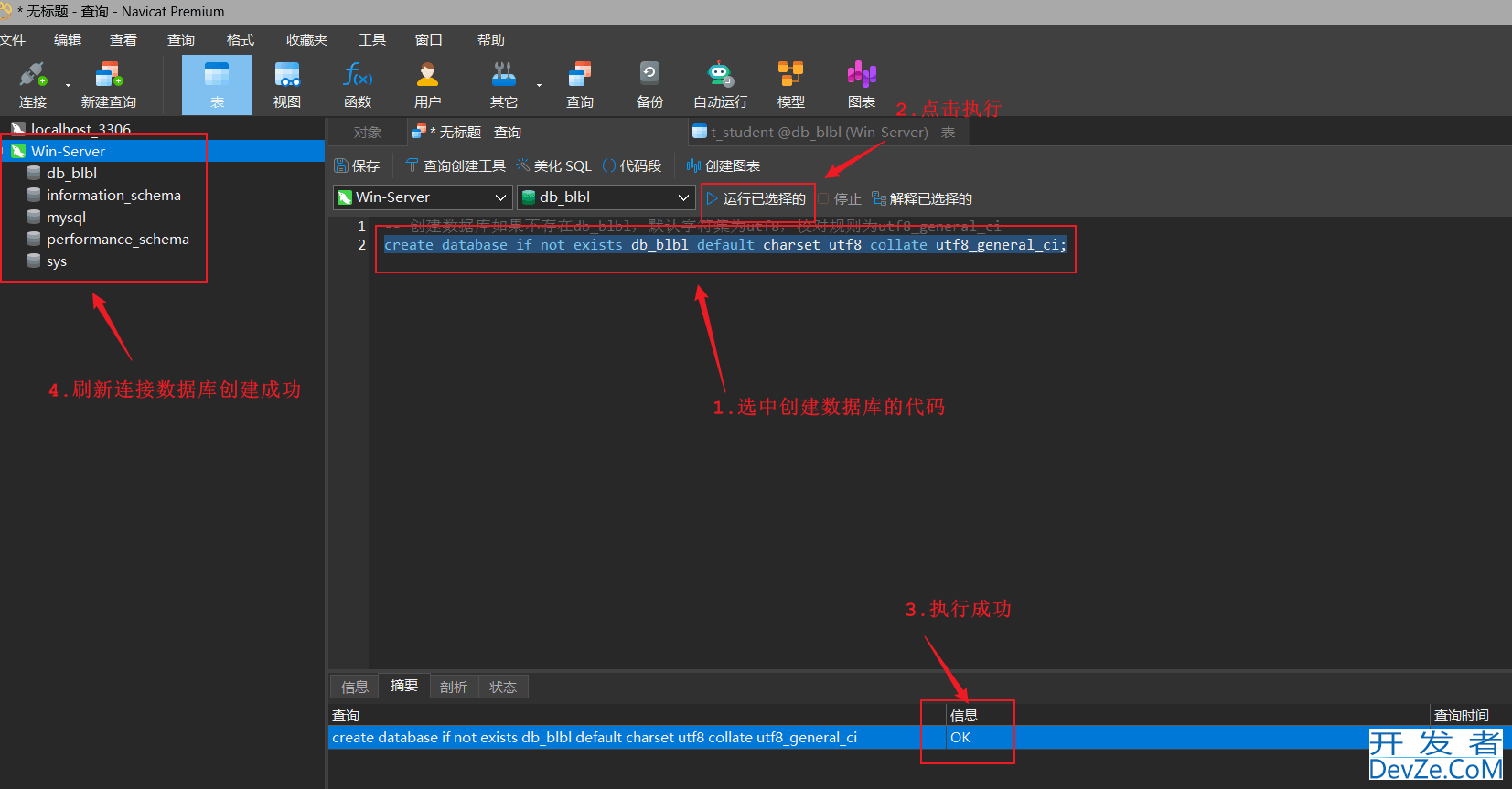Viewport: 1512px width, 789px height.
Task: Click the Info (信息) column header
Action: 1187,715
